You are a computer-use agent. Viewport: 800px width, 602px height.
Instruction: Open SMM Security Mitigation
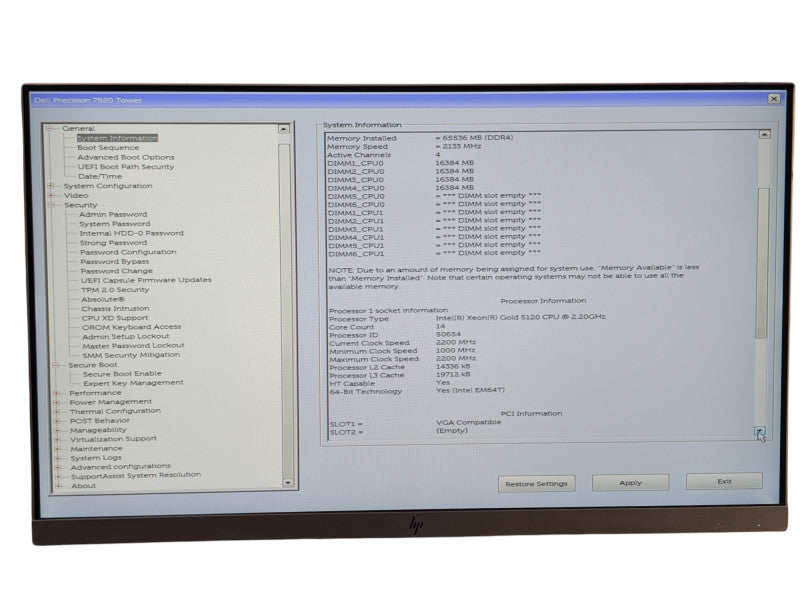click(x=132, y=355)
